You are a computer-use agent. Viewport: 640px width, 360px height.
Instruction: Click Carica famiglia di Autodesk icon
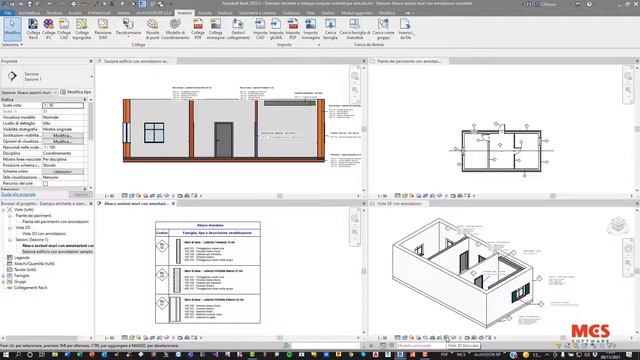click(355, 29)
